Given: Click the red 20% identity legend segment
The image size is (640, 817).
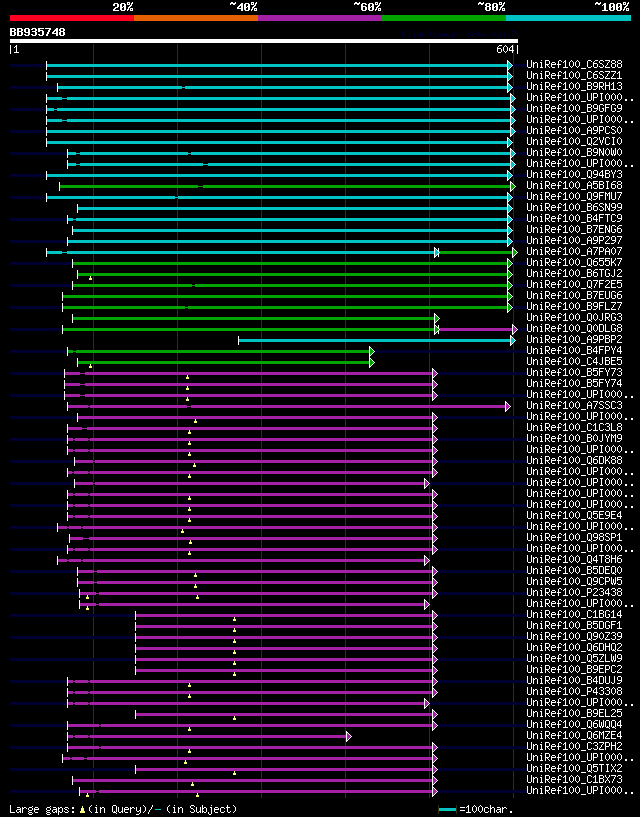Looking at the screenshot, I should pyautogui.click(x=72, y=18).
